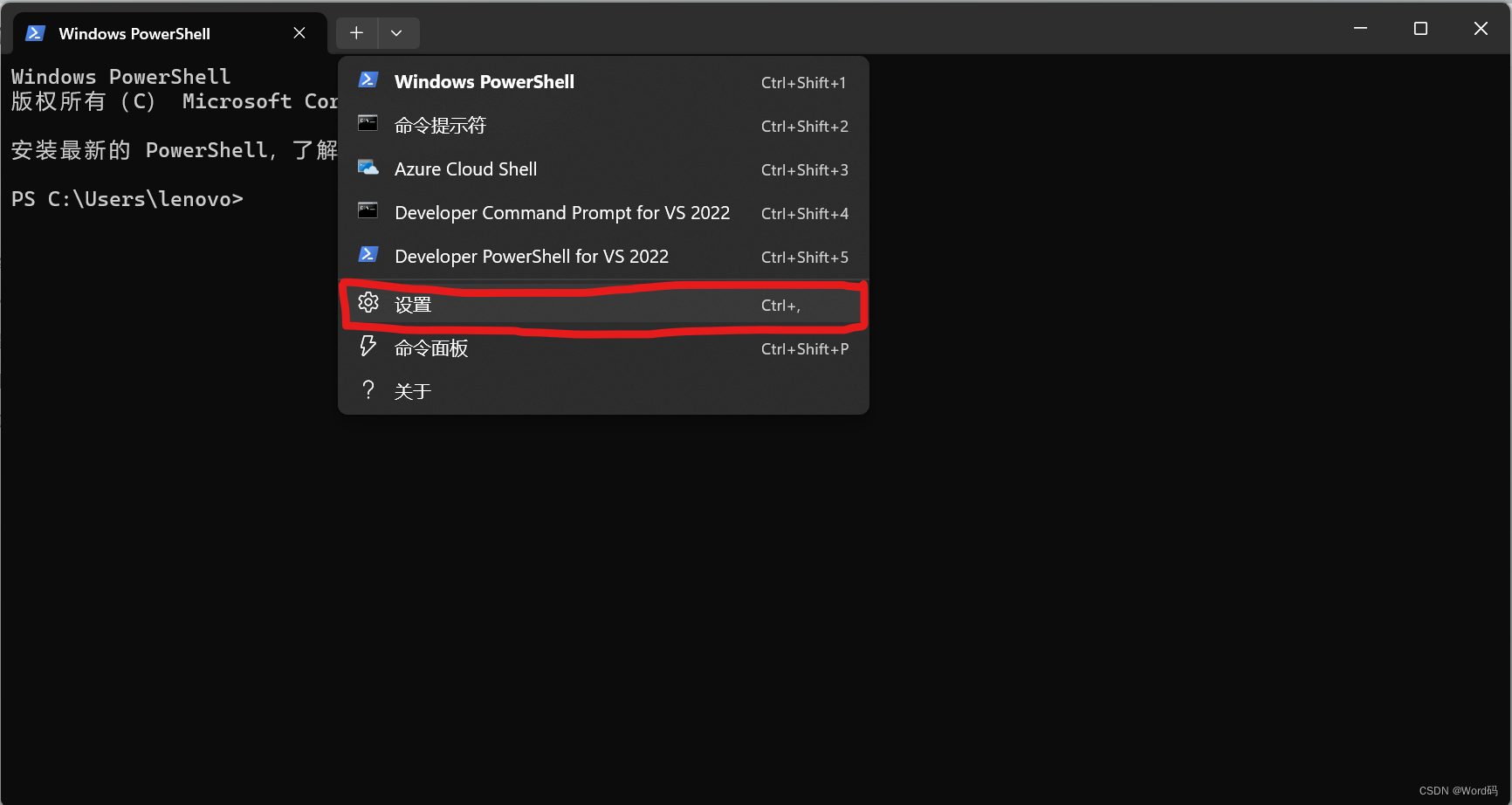Click the Ctrl+Shift+1 shortcut label
Viewport: 1512px width, 805px height.
point(803,83)
